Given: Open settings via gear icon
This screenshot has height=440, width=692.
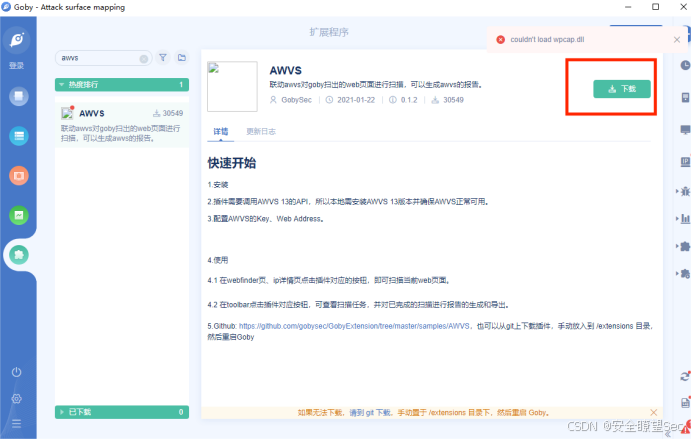Looking at the screenshot, I should (16, 399).
